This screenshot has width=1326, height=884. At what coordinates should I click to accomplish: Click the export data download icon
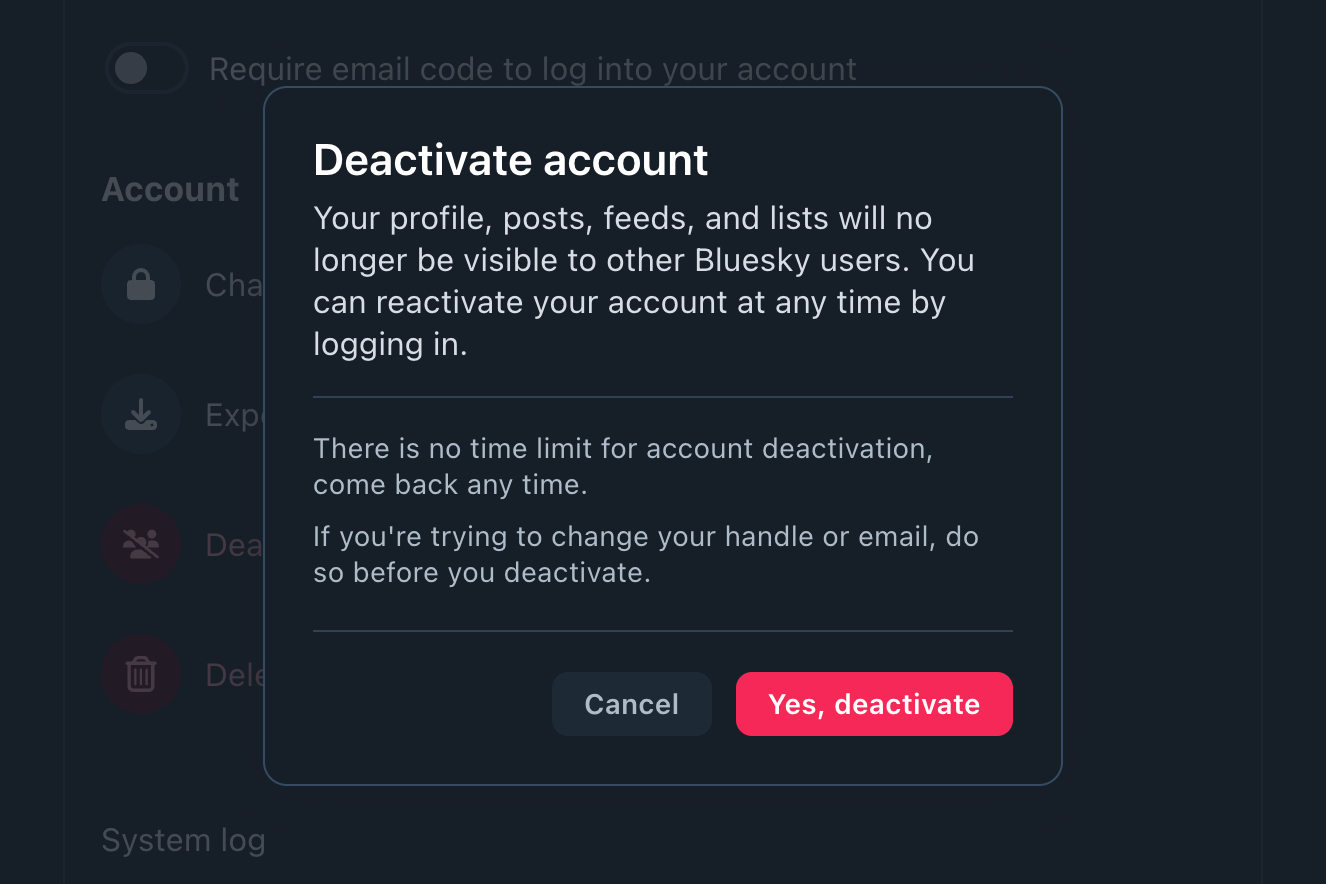click(x=141, y=415)
